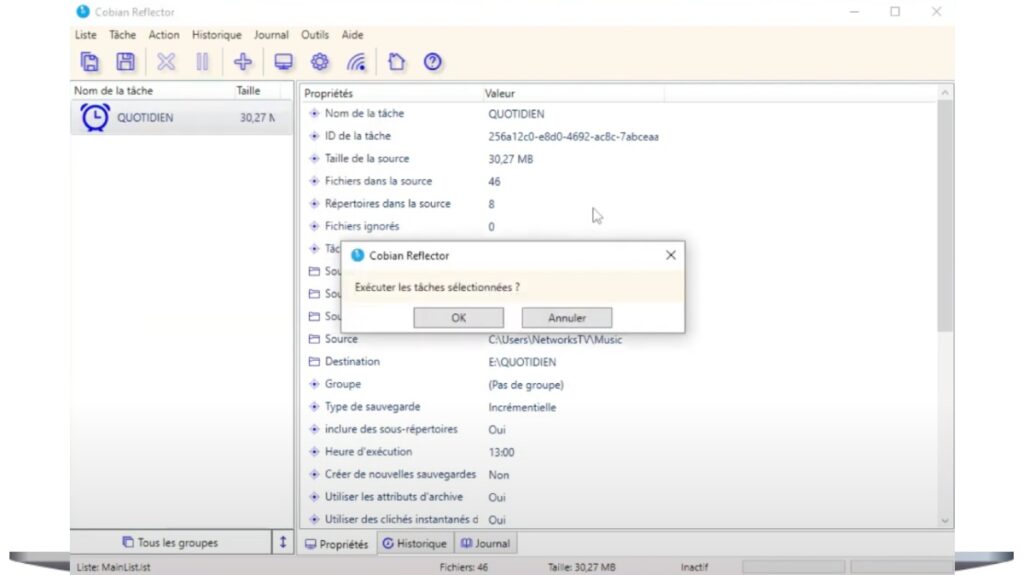
Task: Click the Répertoires dans la source label
Action: [388, 203]
